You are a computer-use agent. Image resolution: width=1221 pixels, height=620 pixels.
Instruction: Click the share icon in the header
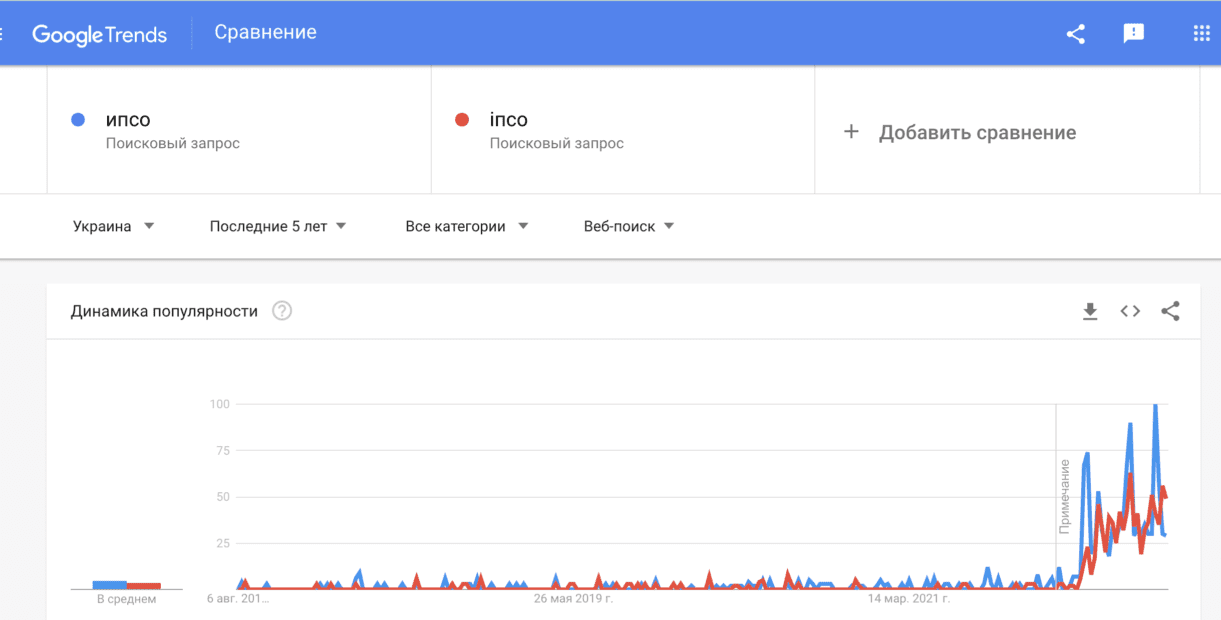click(x=1076, y=34)
